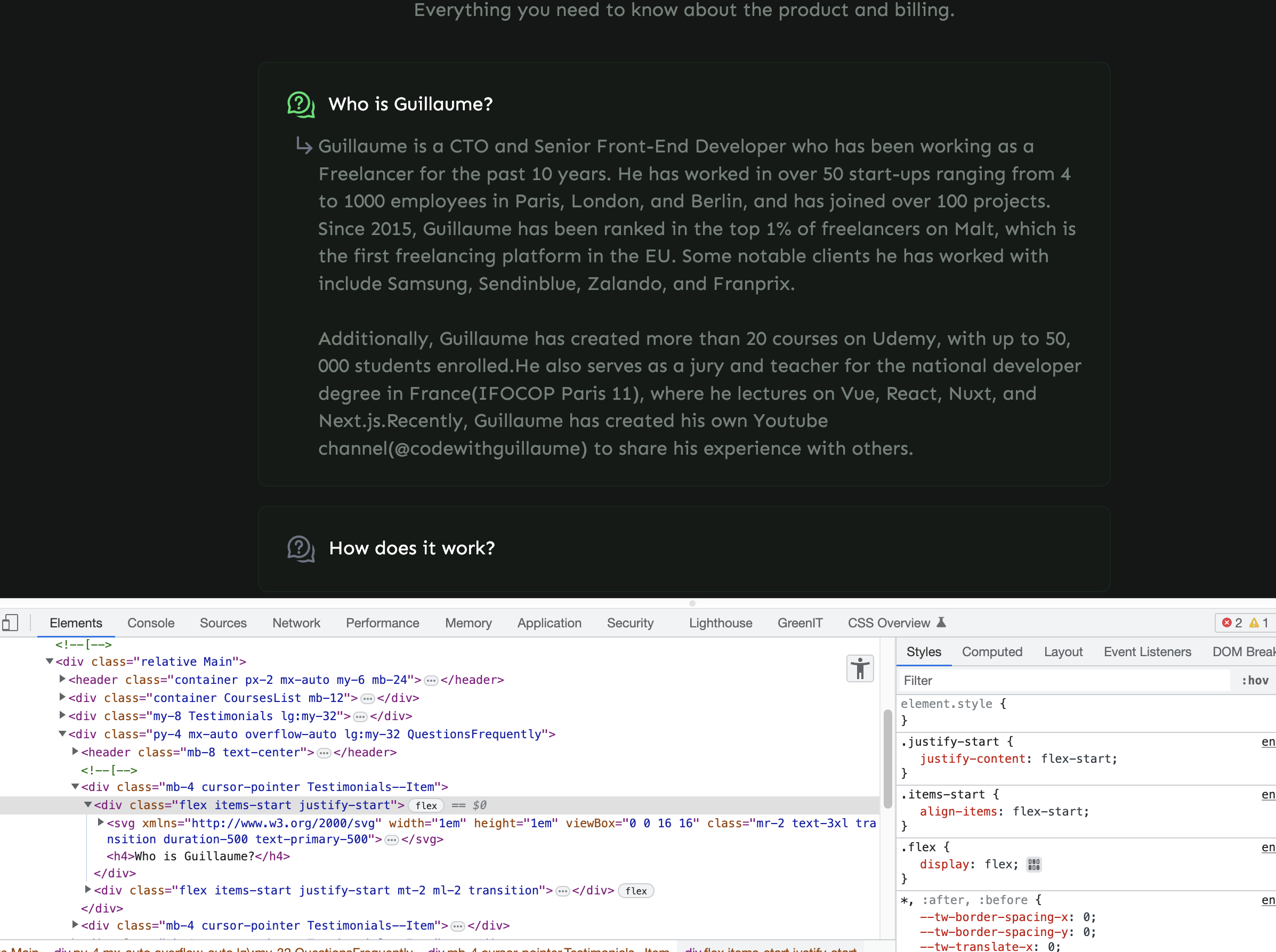Switch to the Console tab
The image size is (1276, 952).
(151, 623)
